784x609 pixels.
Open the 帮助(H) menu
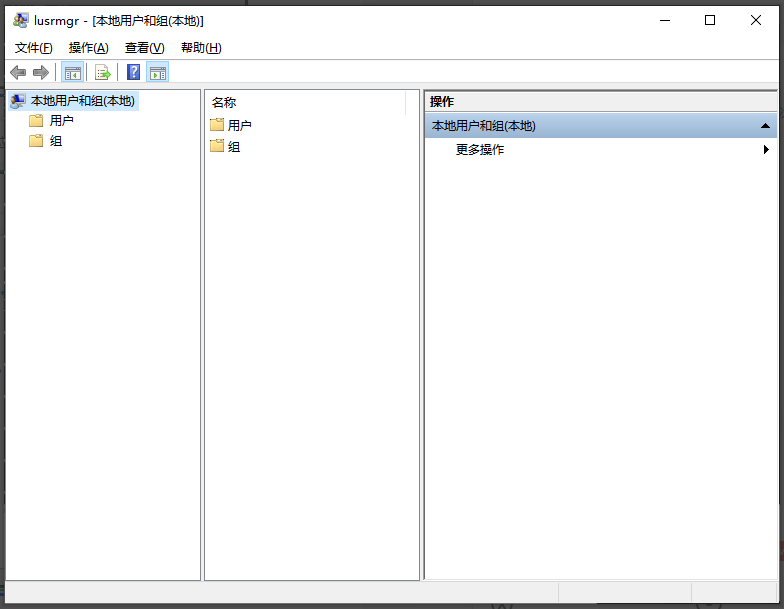[x=201, y=48]
